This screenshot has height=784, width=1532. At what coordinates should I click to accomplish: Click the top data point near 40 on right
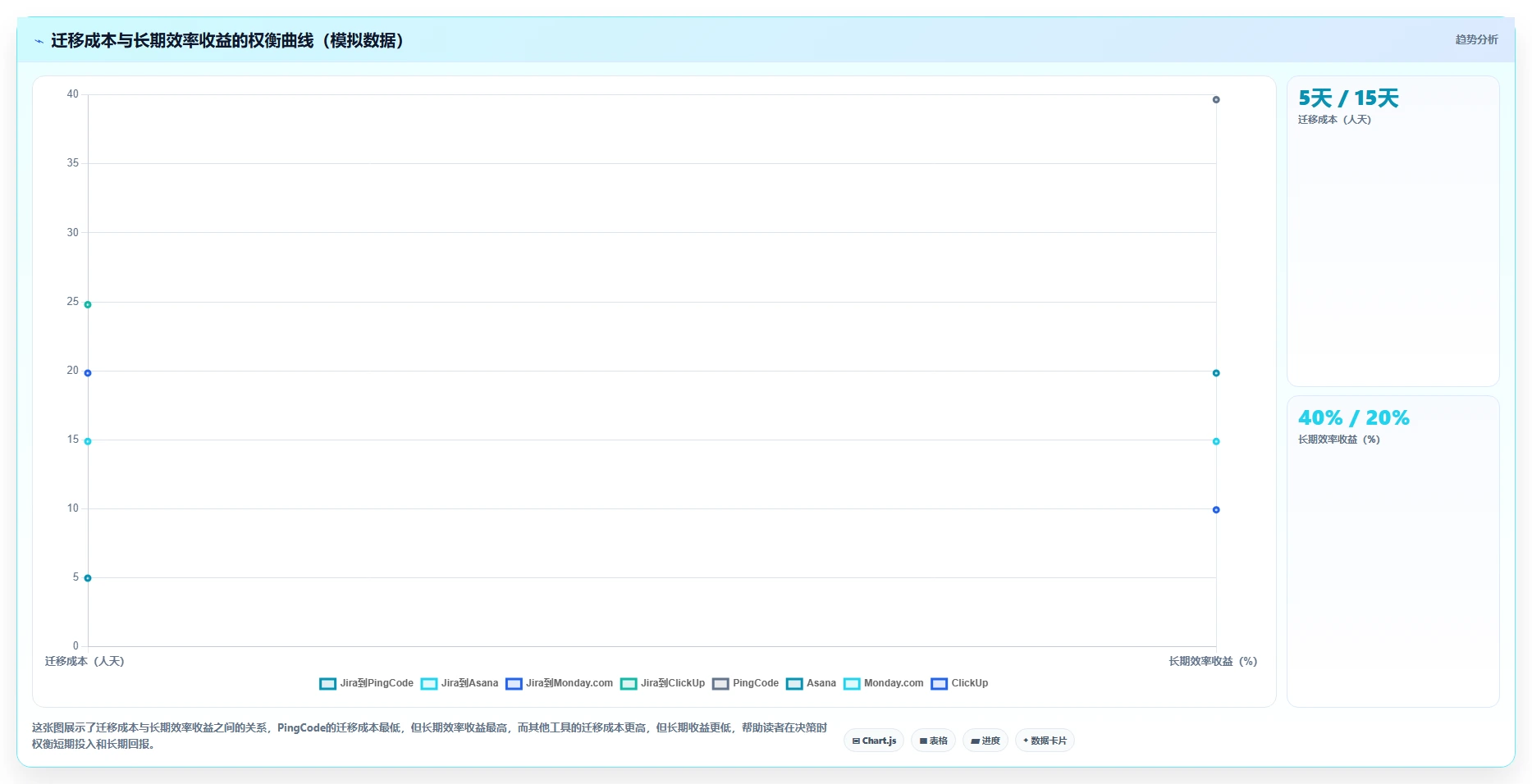1216,100
